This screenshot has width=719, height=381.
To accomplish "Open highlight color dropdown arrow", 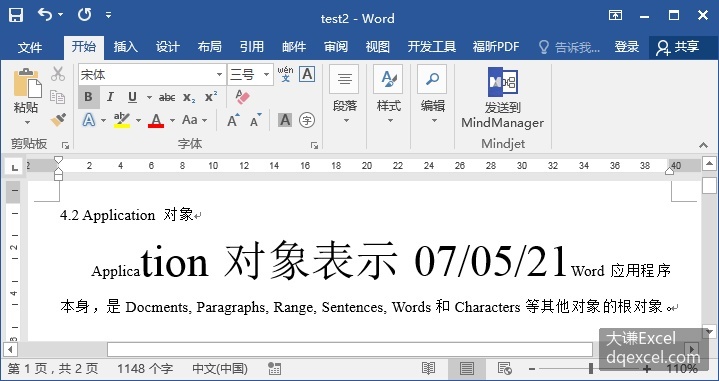I will [138, 121].
